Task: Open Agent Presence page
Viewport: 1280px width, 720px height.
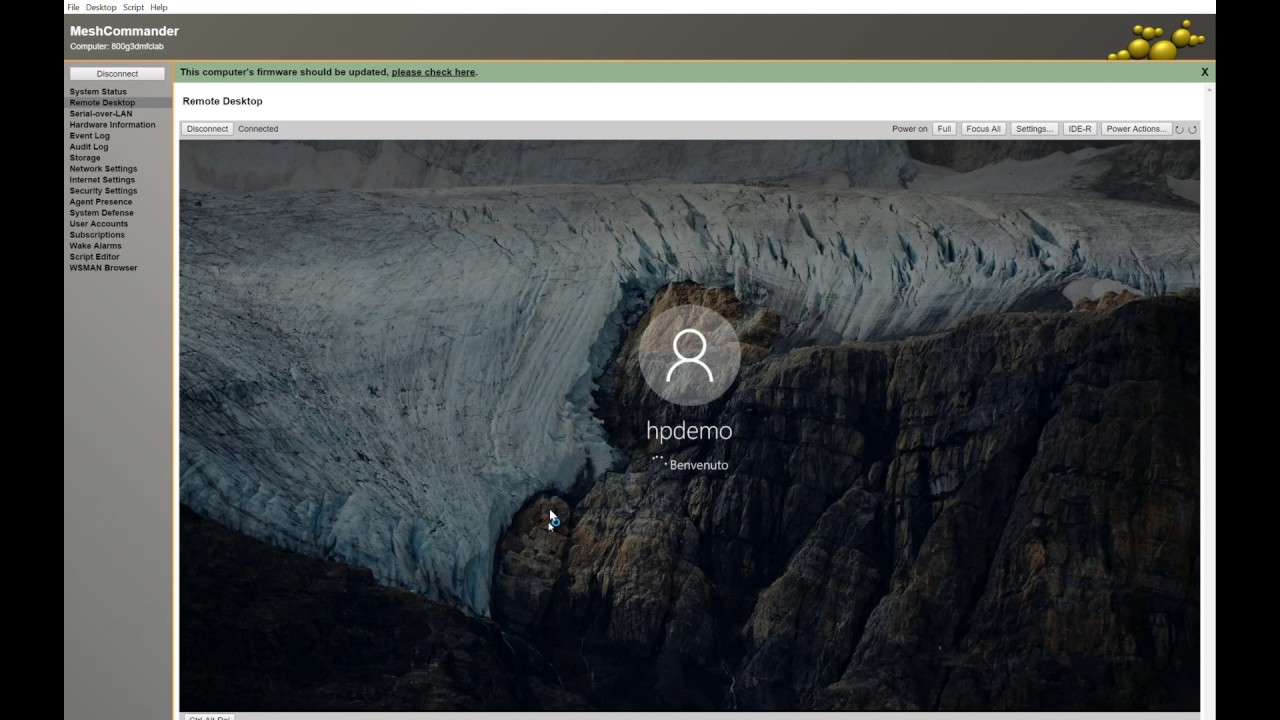Action: tap(101, 202)
